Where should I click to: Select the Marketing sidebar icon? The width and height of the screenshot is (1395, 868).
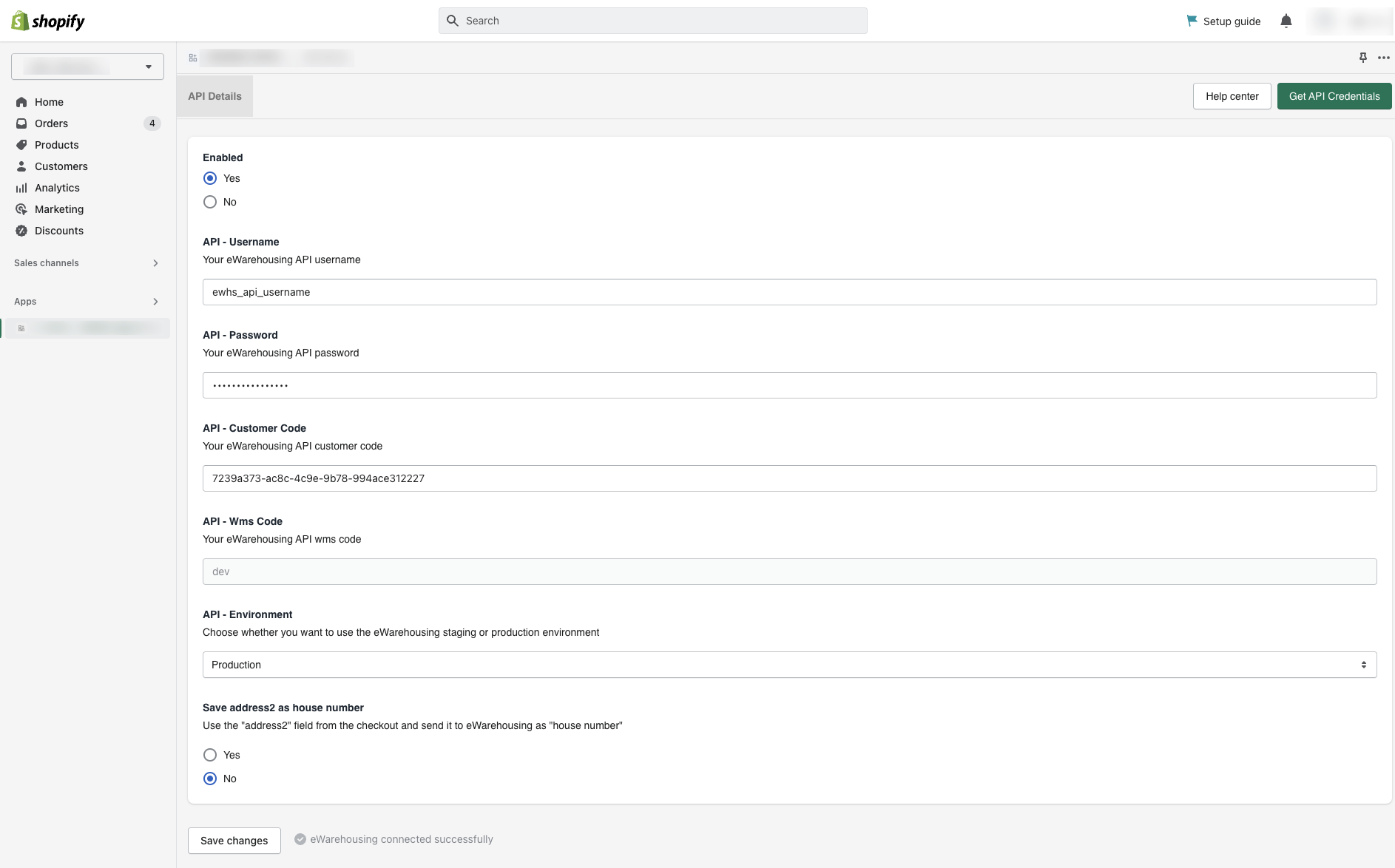(x=21, y=209)
